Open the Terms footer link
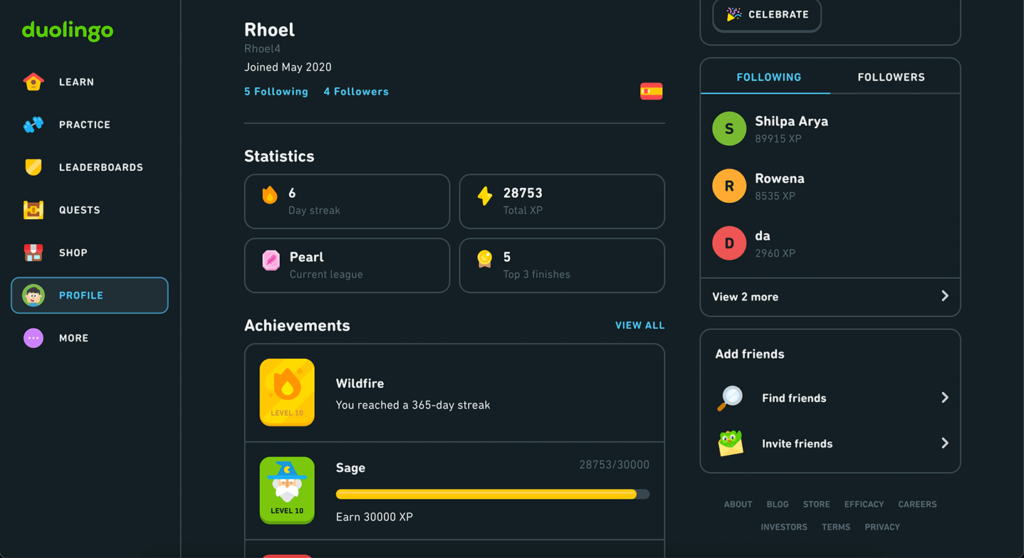 836,527
